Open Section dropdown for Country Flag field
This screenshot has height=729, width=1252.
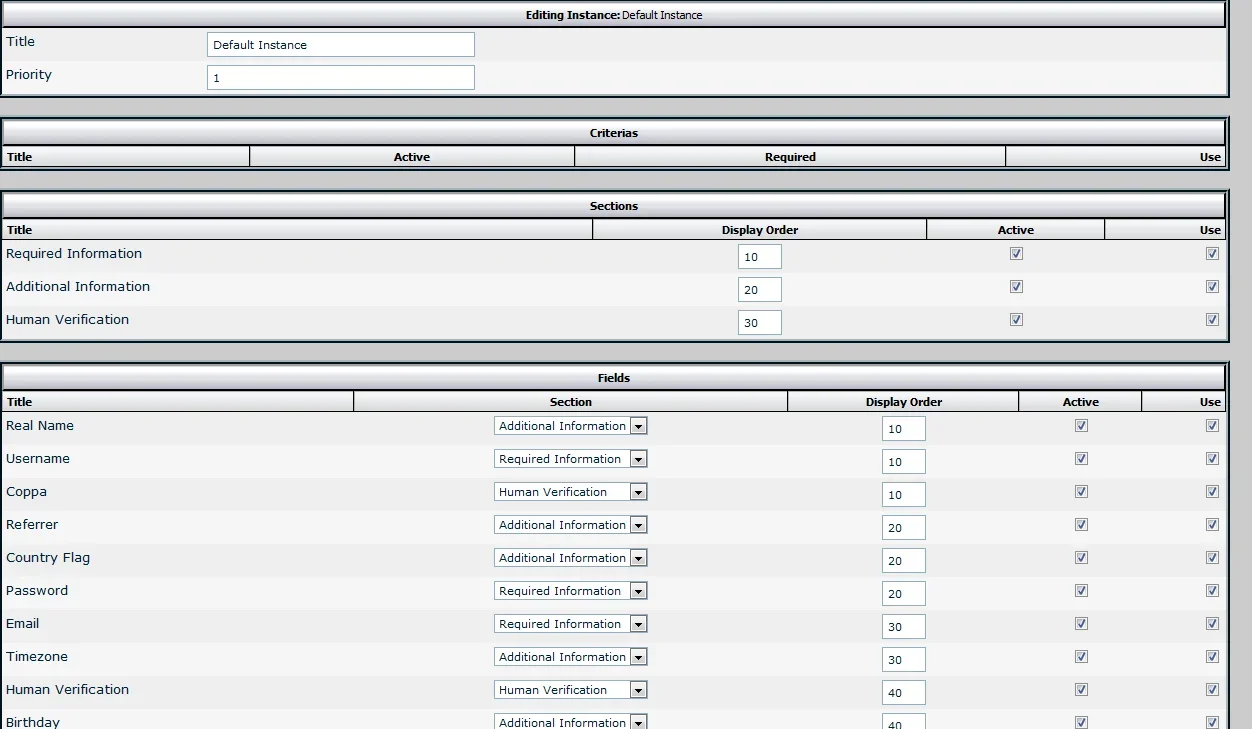[571, 558]
